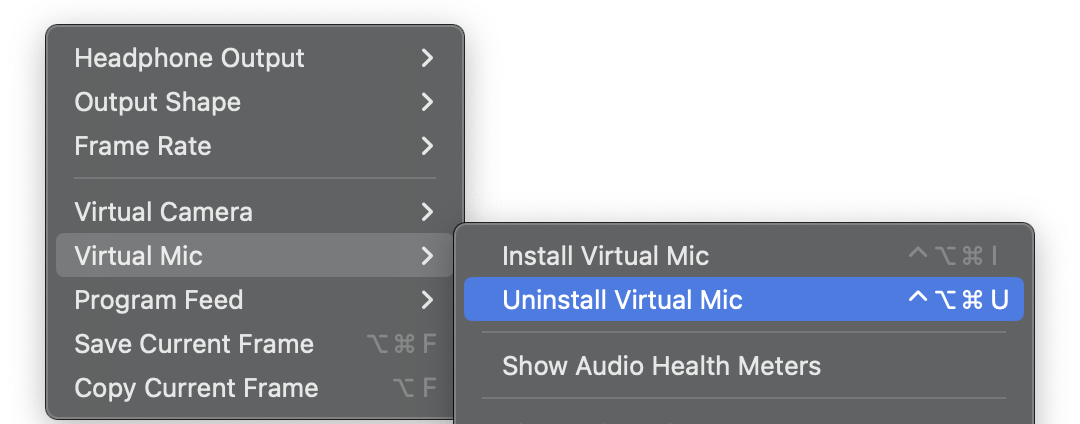Click the Virtual Camera submenu arrow
1080x424 pixels.
tap(428, 212)
